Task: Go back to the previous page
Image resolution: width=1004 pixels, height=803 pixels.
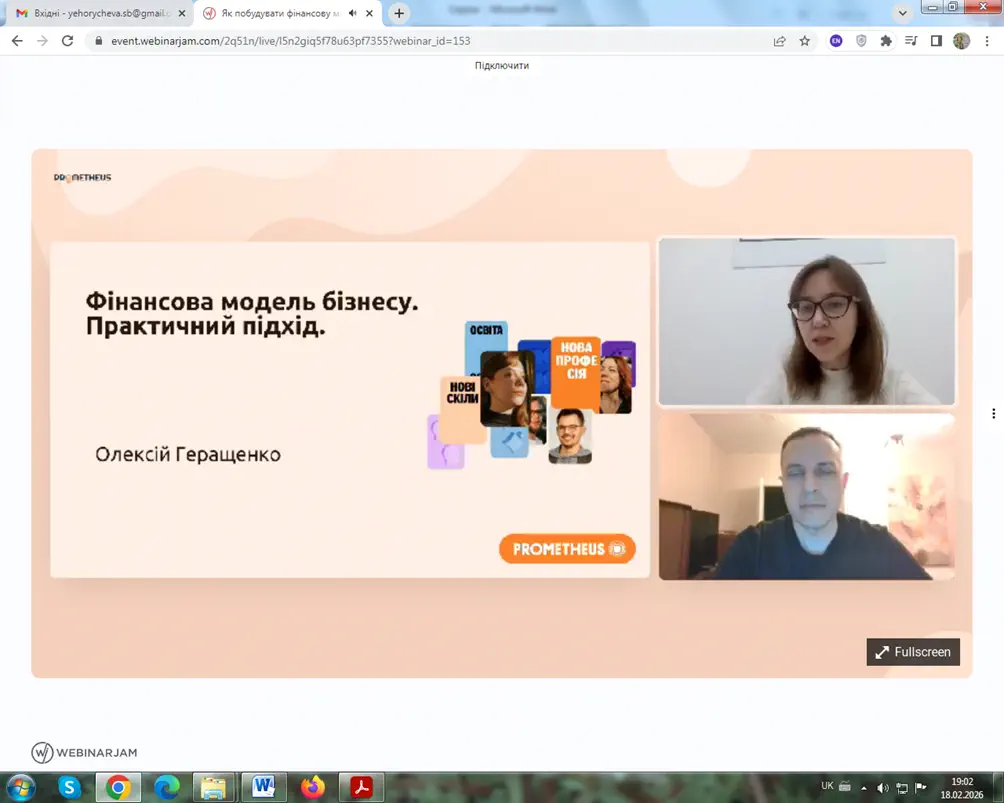Action: click(17, 41)
